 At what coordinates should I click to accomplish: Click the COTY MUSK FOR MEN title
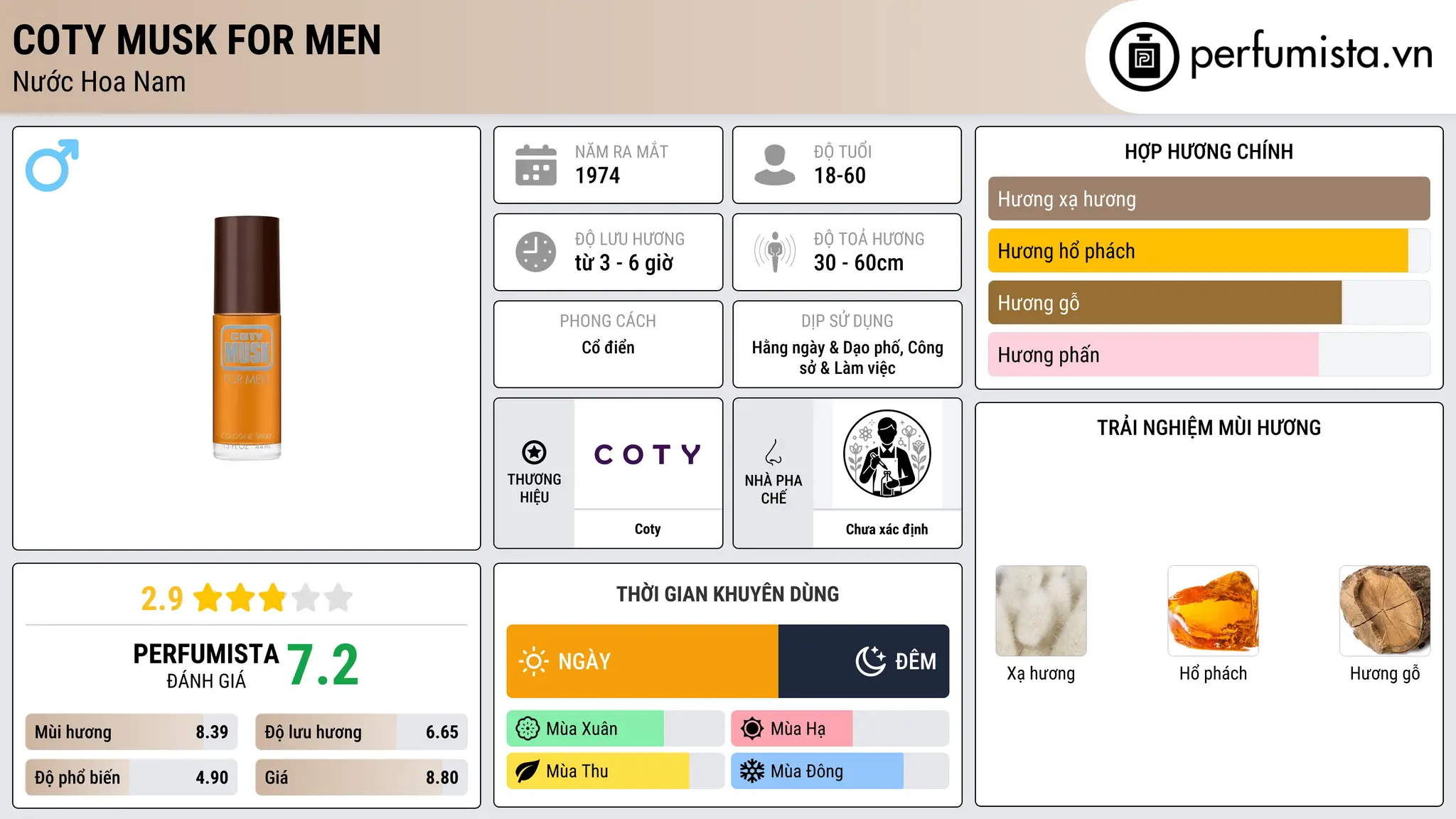point(197,40)
